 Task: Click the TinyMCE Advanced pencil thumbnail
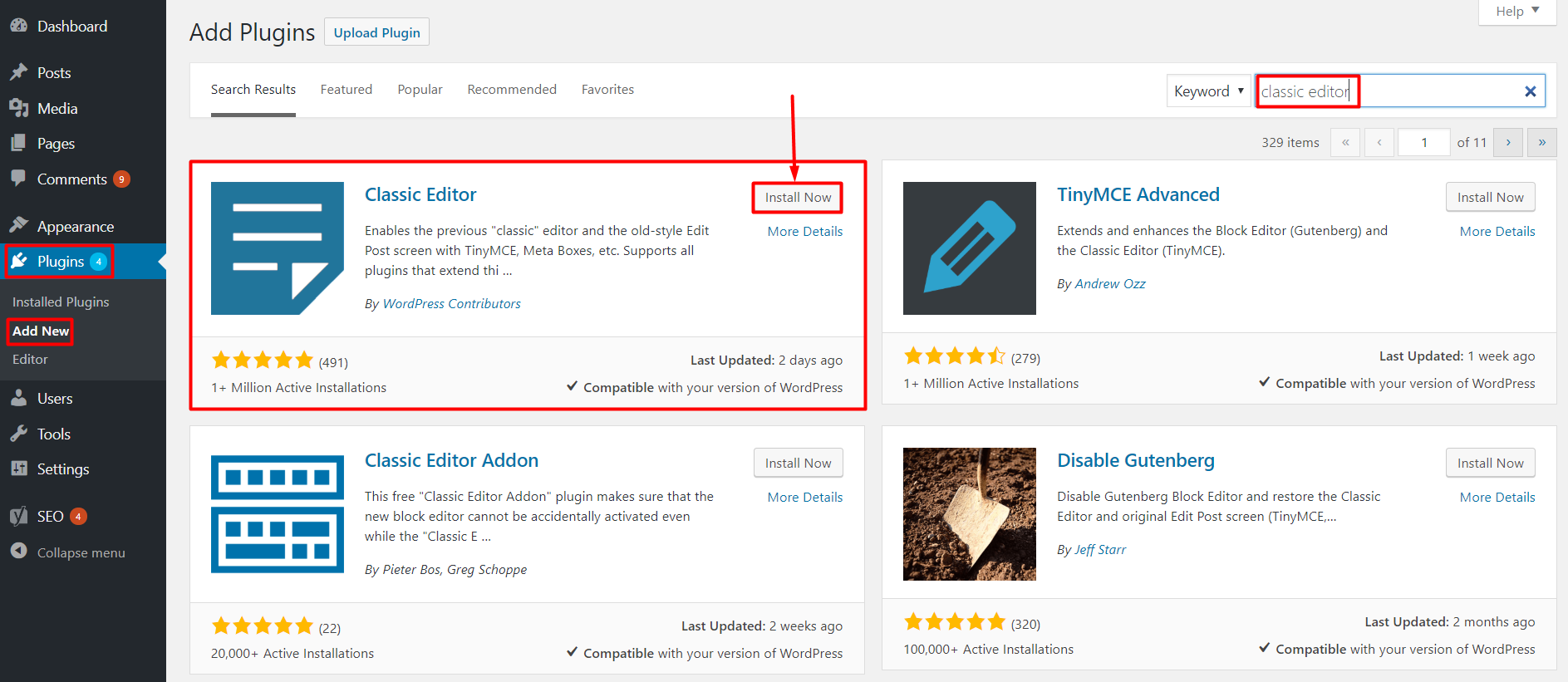point(970,248)
